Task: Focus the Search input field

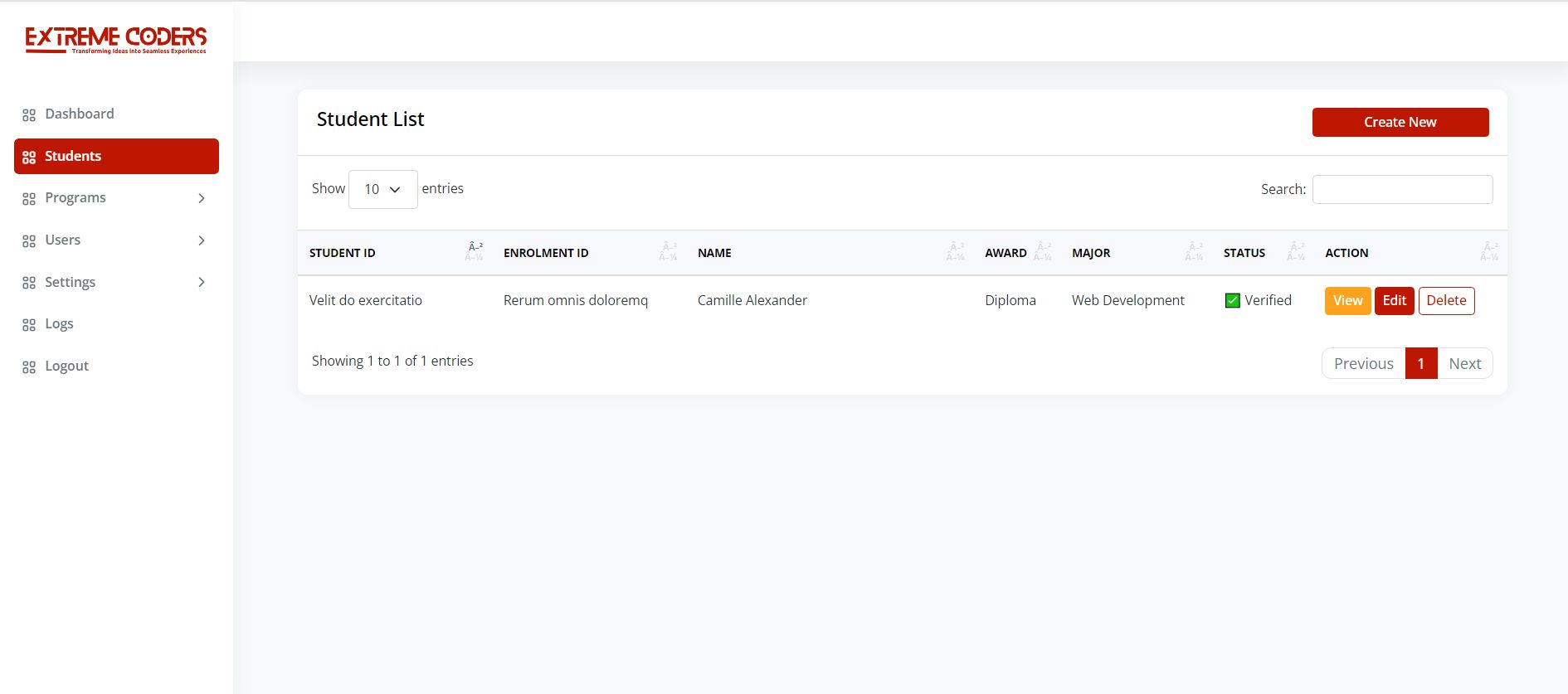Action: point(1402,190)
